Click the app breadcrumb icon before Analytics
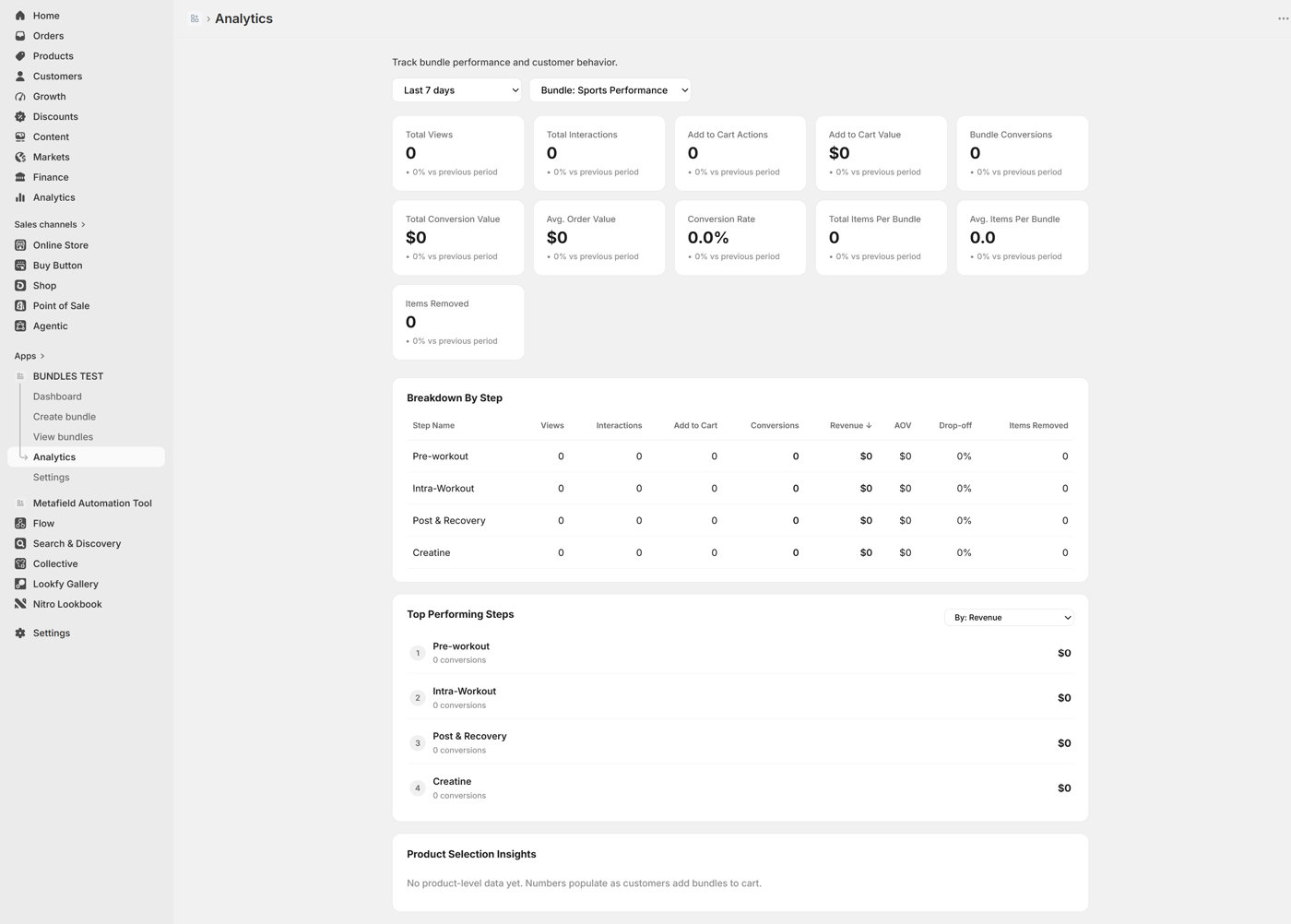The image size is (1291, 924). 195,18
